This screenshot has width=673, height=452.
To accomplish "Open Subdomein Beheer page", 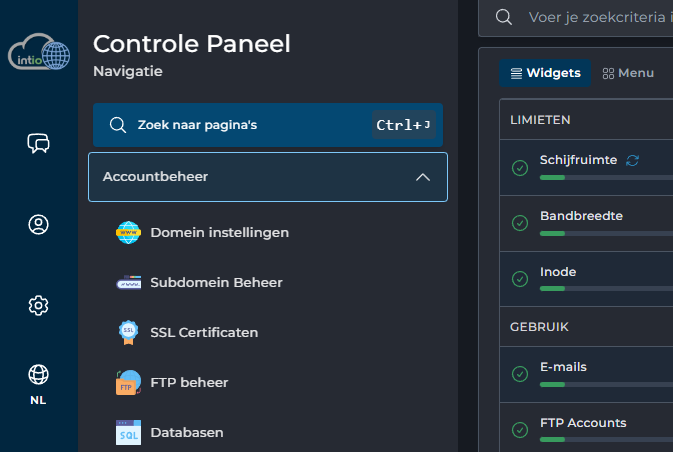I will pos(216,283).
